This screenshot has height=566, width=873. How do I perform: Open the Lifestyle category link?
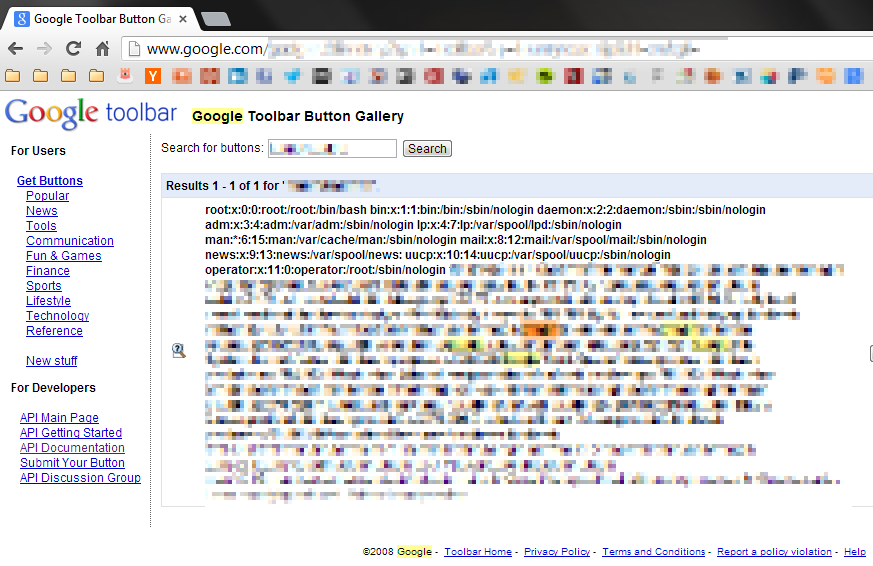pos(48,301)
